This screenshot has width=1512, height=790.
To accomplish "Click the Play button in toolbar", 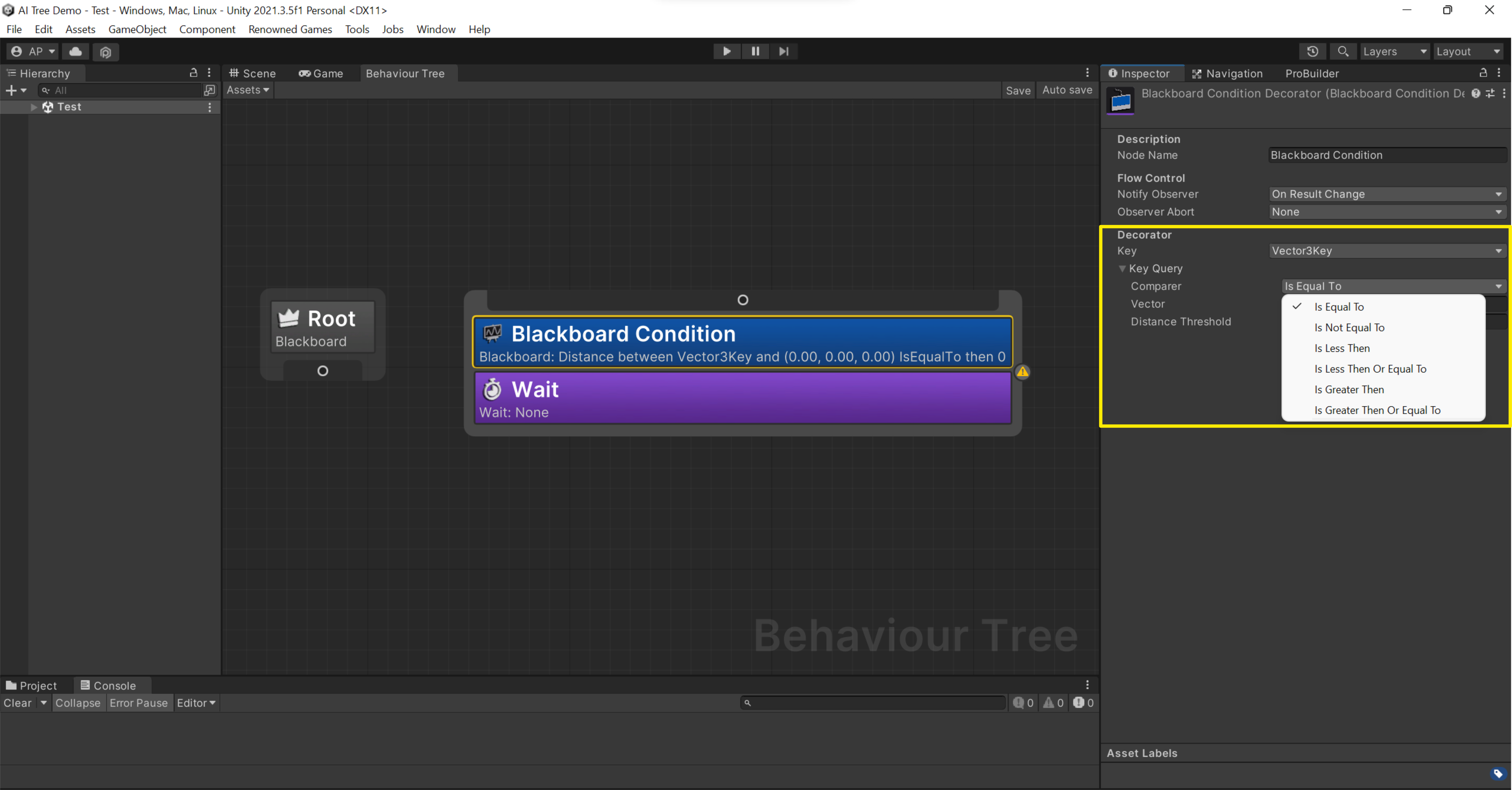I will (727, 51).
